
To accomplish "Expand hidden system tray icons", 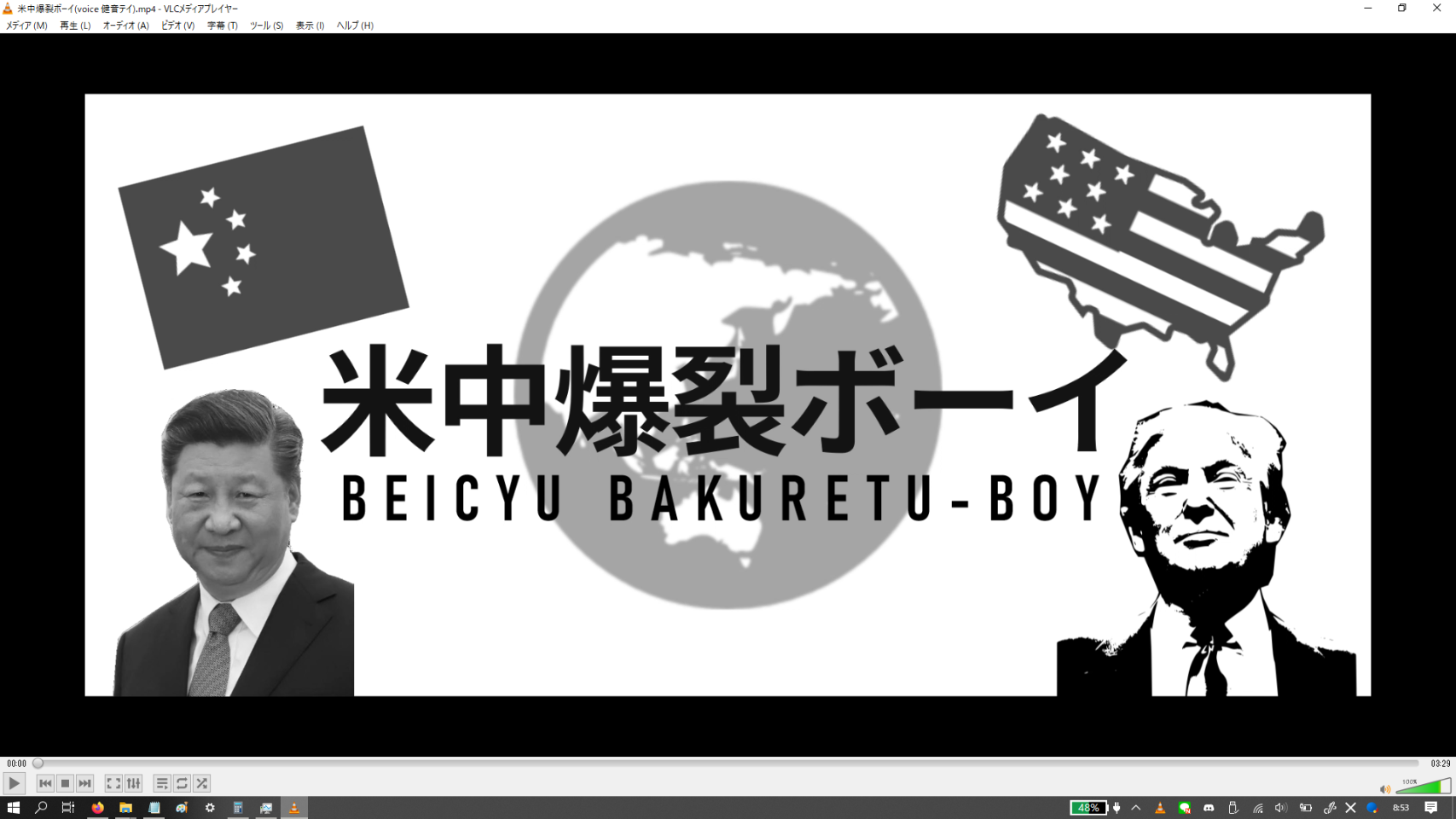I will (1136, 808).
